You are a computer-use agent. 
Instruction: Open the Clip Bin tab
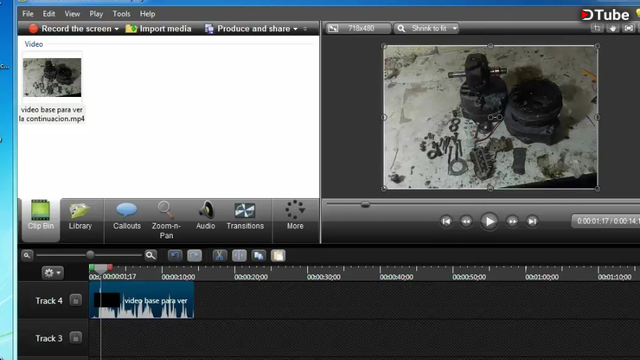40,219
